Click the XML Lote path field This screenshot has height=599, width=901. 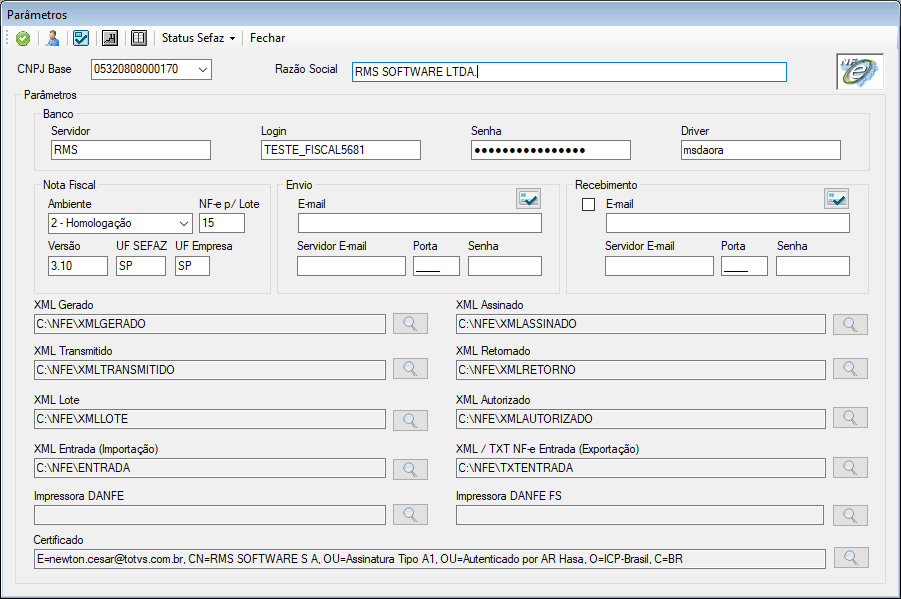210,419
